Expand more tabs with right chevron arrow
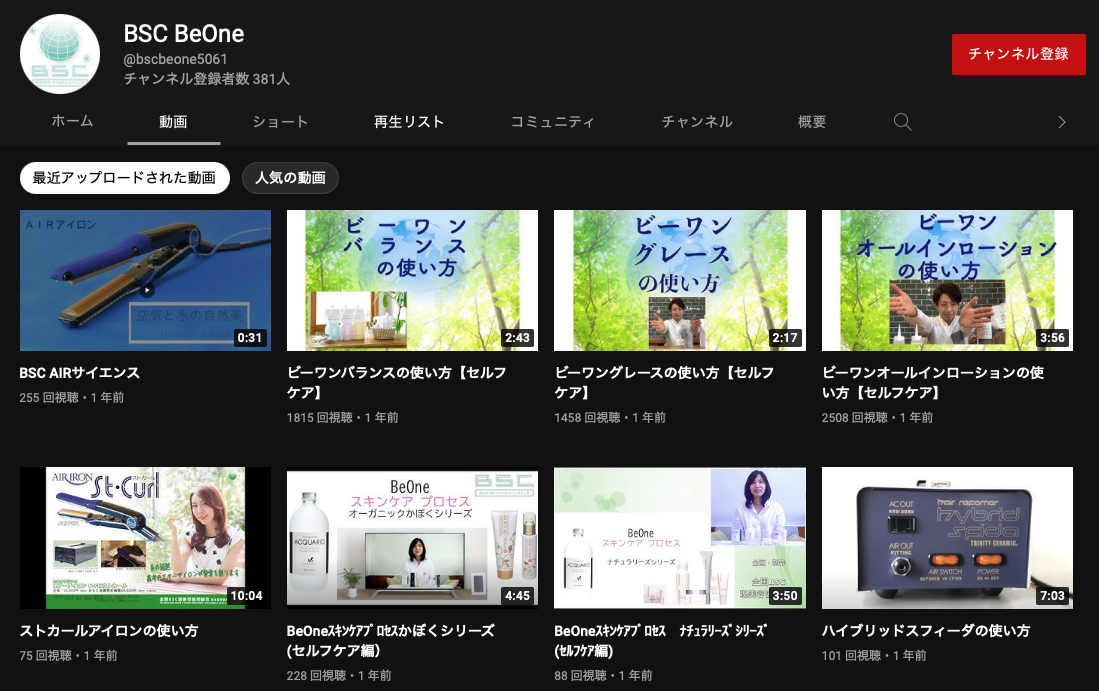This screenshot has height=691, width=1099. tap(1061, 122)
